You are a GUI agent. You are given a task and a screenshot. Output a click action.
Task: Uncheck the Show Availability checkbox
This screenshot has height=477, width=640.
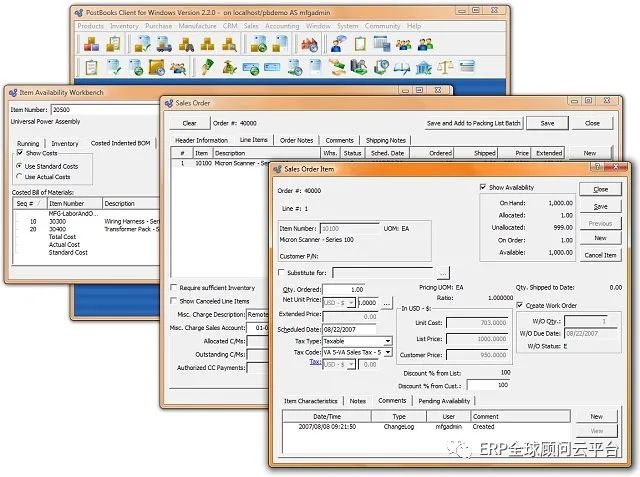pos(484,187)
